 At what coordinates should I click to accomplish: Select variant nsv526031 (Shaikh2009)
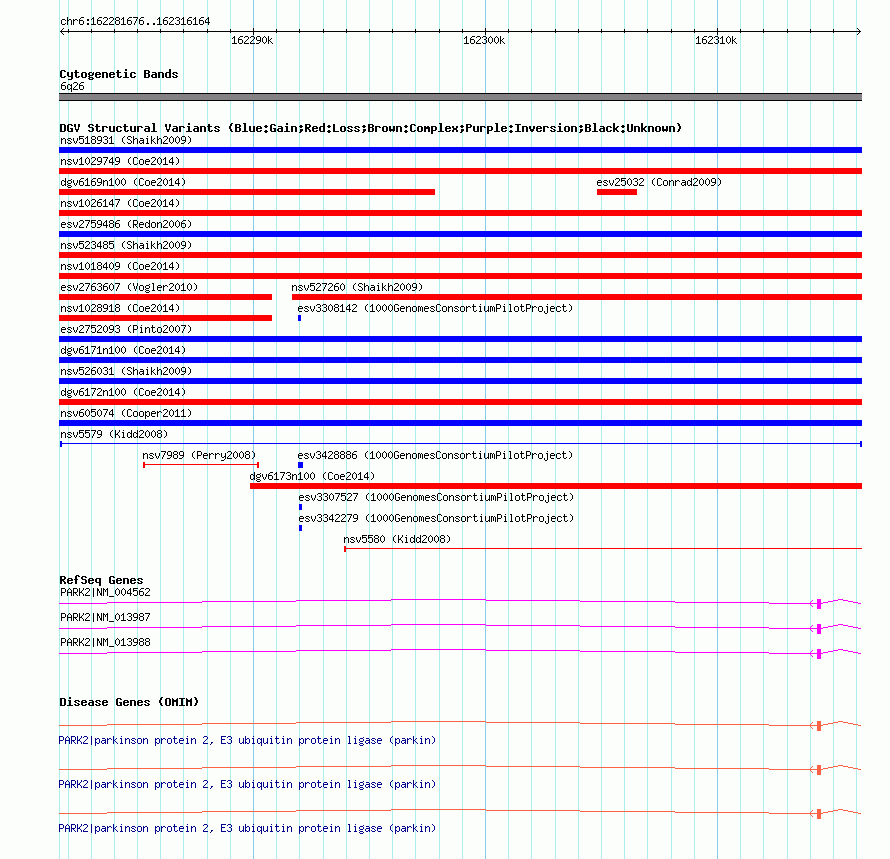(x=126, y=371)
